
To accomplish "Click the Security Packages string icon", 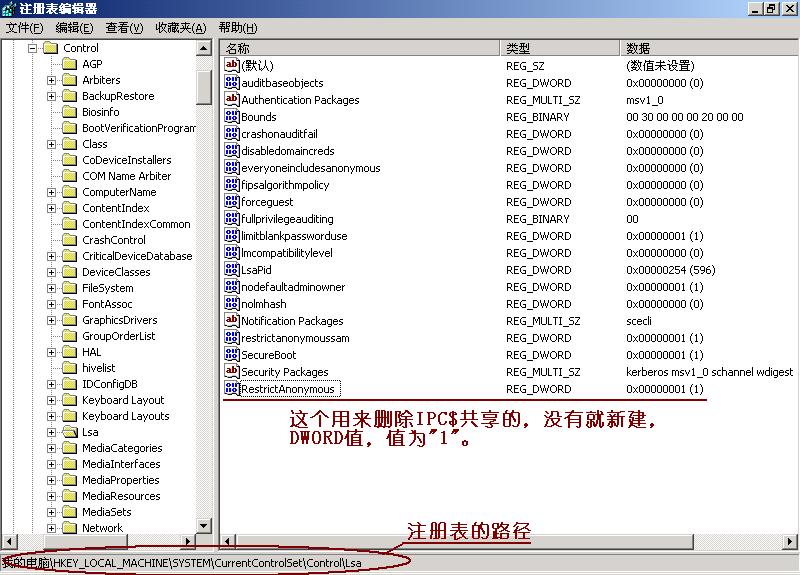I will point(232,371).
